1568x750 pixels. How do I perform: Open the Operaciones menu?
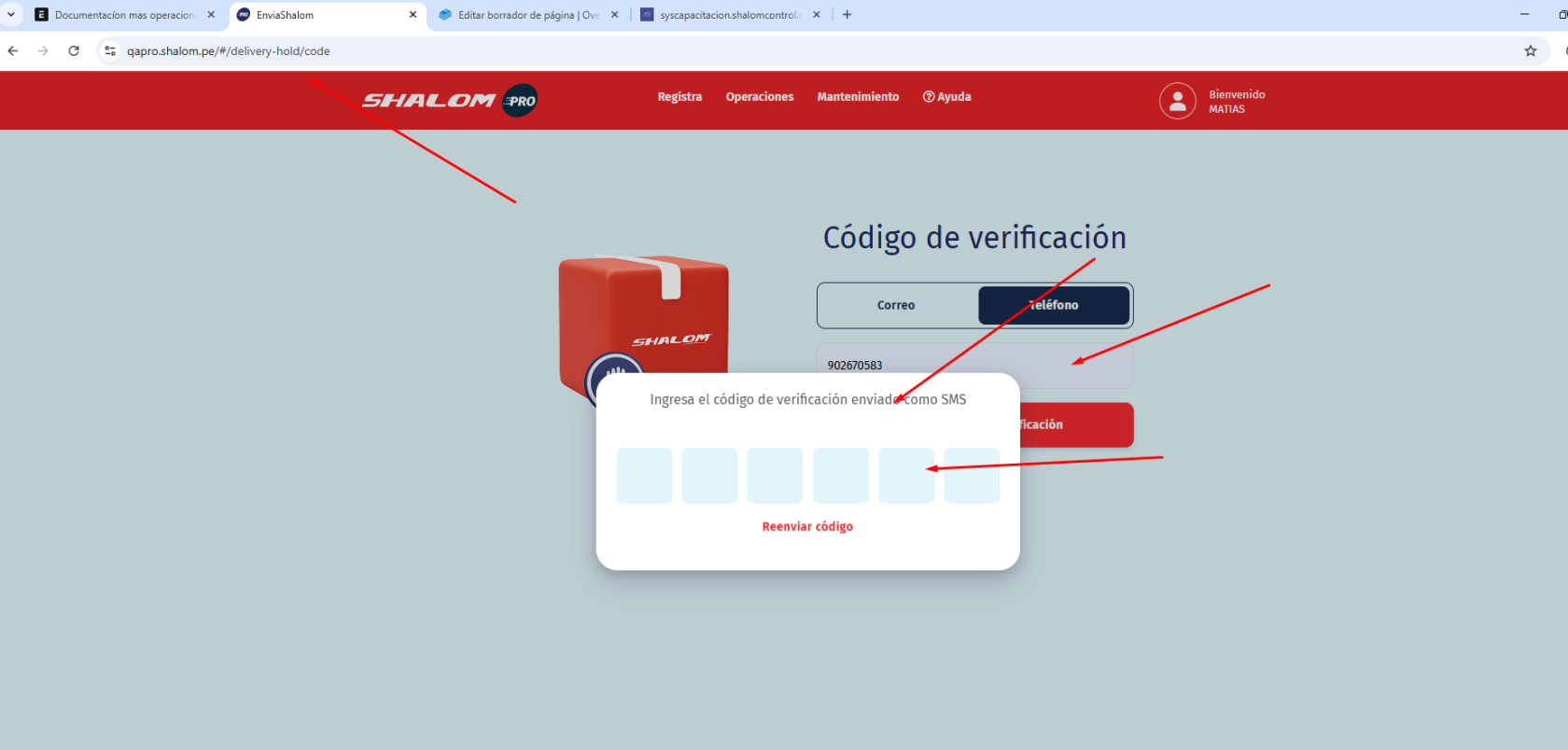(760, 97)
